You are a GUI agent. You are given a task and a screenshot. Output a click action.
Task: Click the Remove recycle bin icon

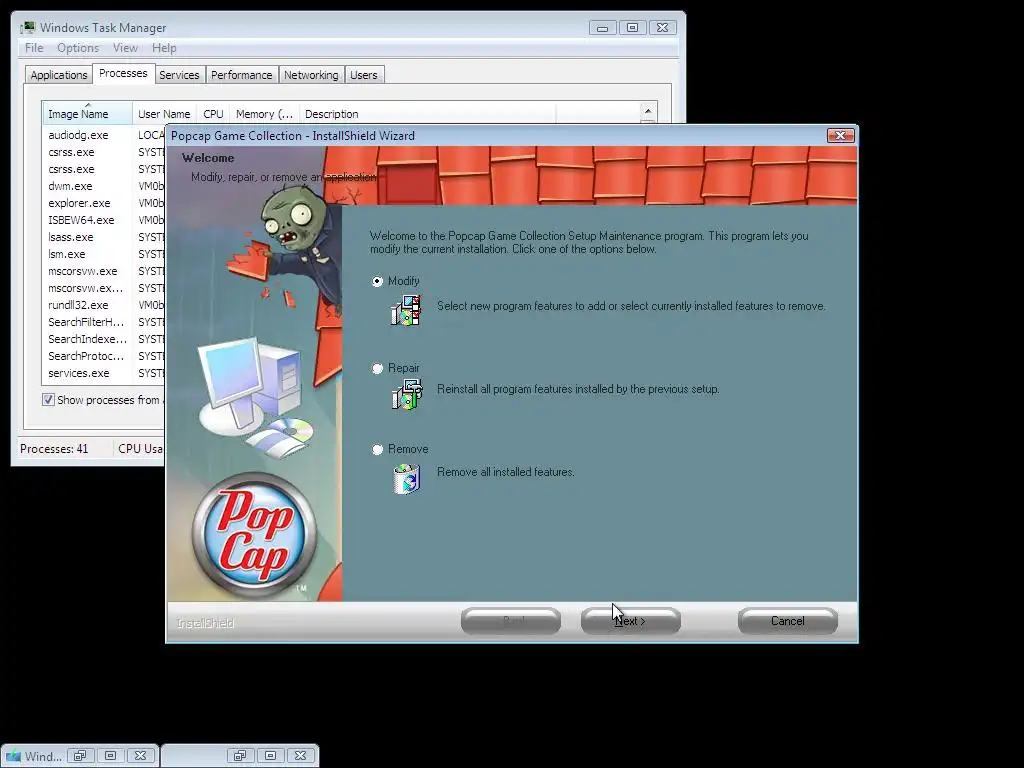[x=406, y=479]
